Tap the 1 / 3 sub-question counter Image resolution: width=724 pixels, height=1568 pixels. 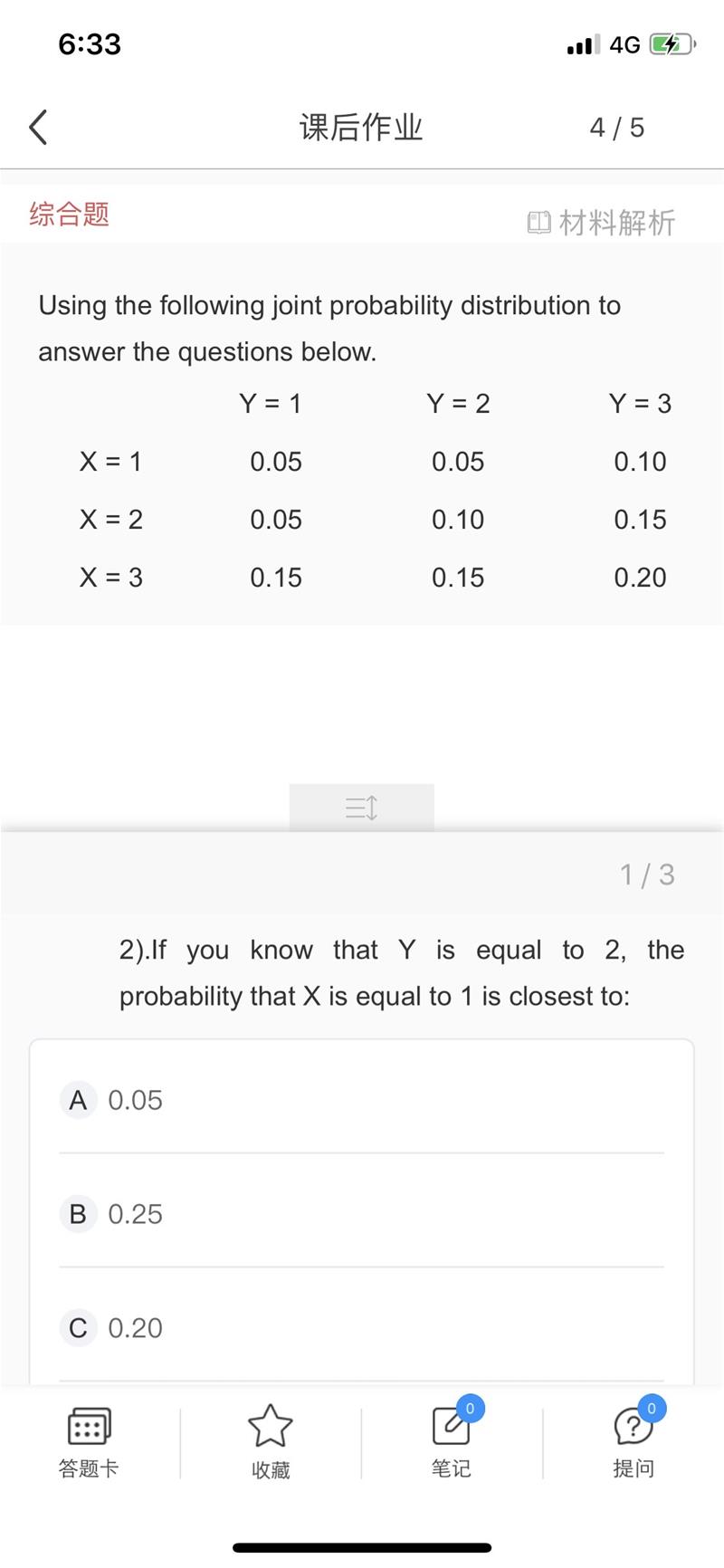[x=647, y=875]
